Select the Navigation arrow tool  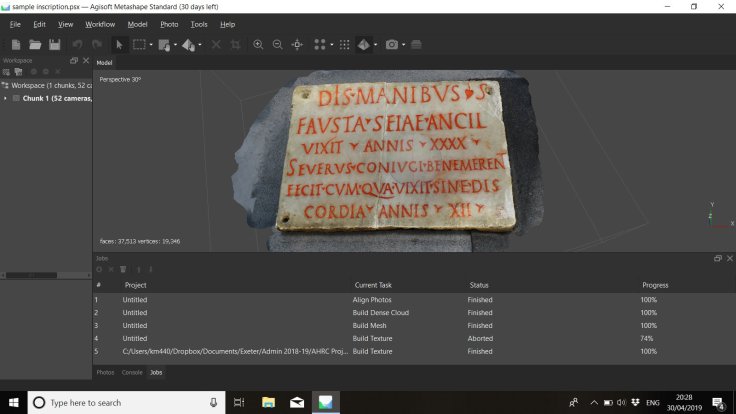click(119, 44)
